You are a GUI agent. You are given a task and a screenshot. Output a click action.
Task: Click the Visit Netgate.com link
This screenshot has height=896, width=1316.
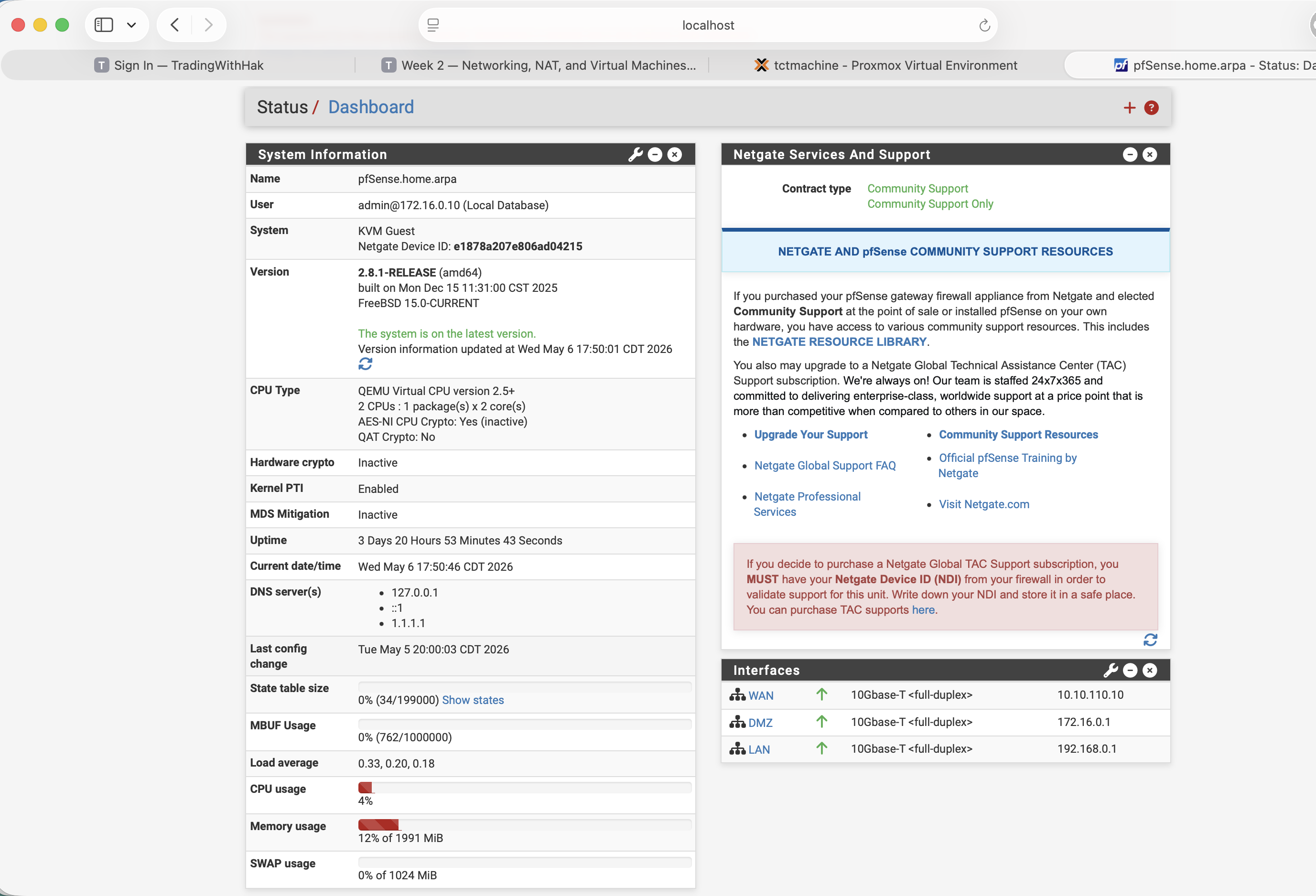(x=983, y=504)
